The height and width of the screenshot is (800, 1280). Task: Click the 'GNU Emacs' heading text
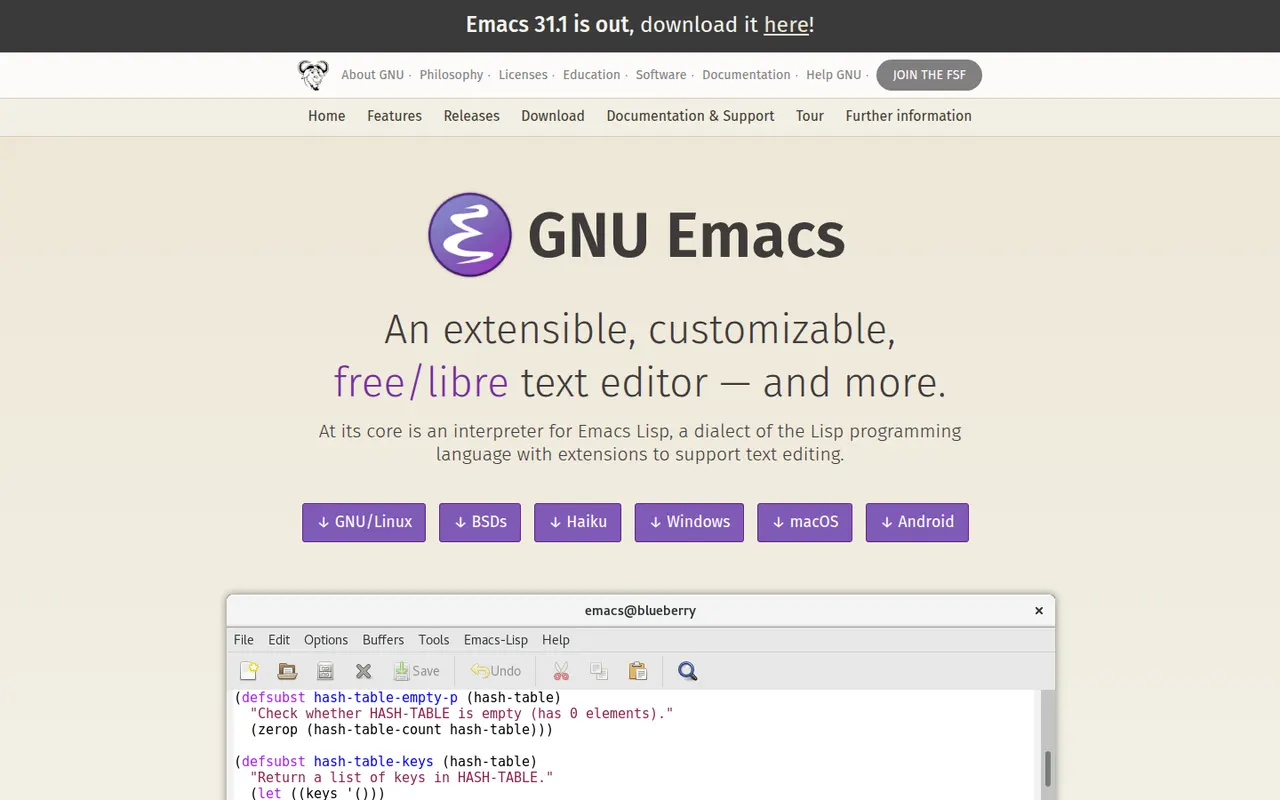tap(686, 236)
